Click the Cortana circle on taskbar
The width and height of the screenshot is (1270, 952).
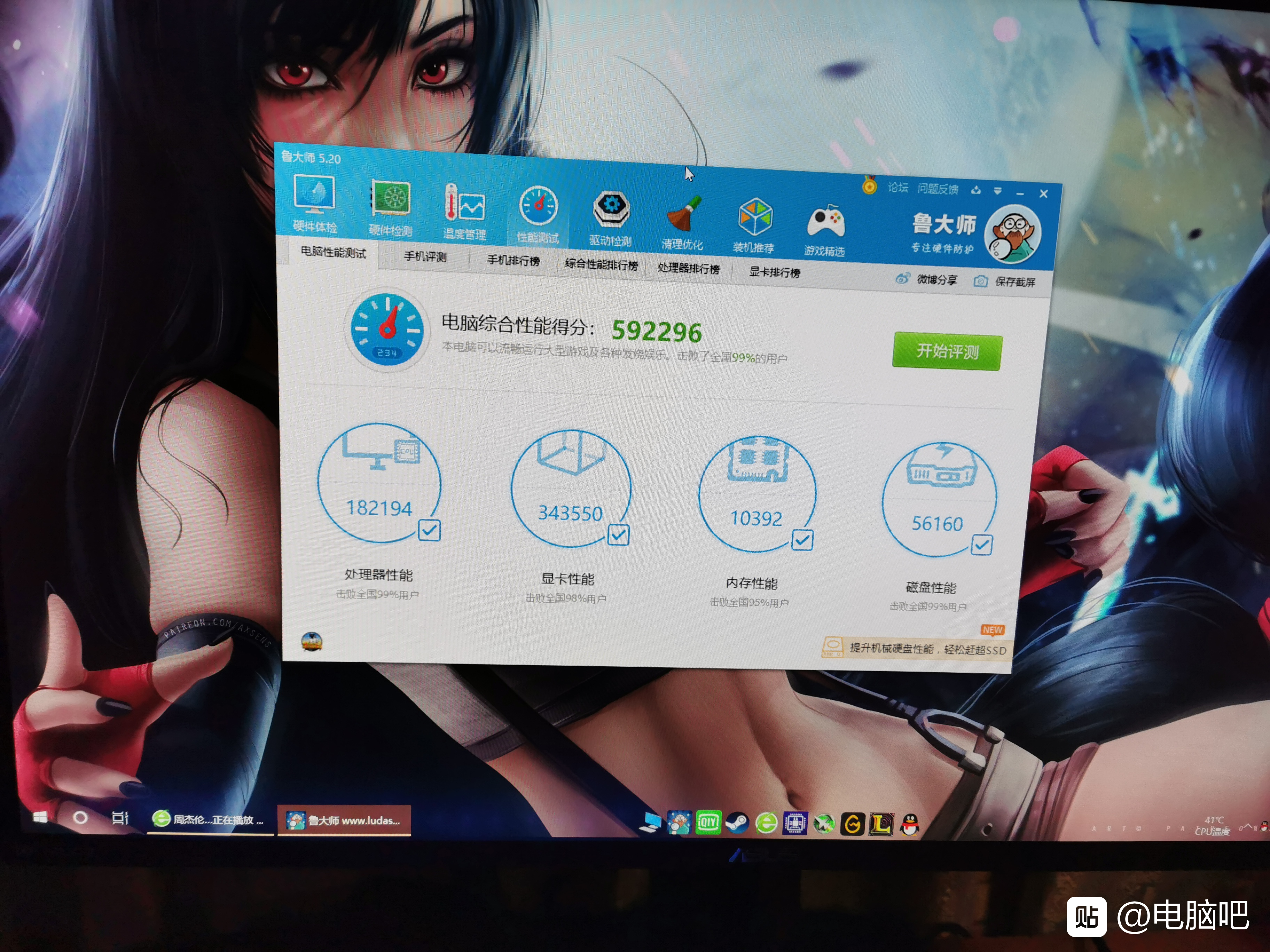pos(80,817)
